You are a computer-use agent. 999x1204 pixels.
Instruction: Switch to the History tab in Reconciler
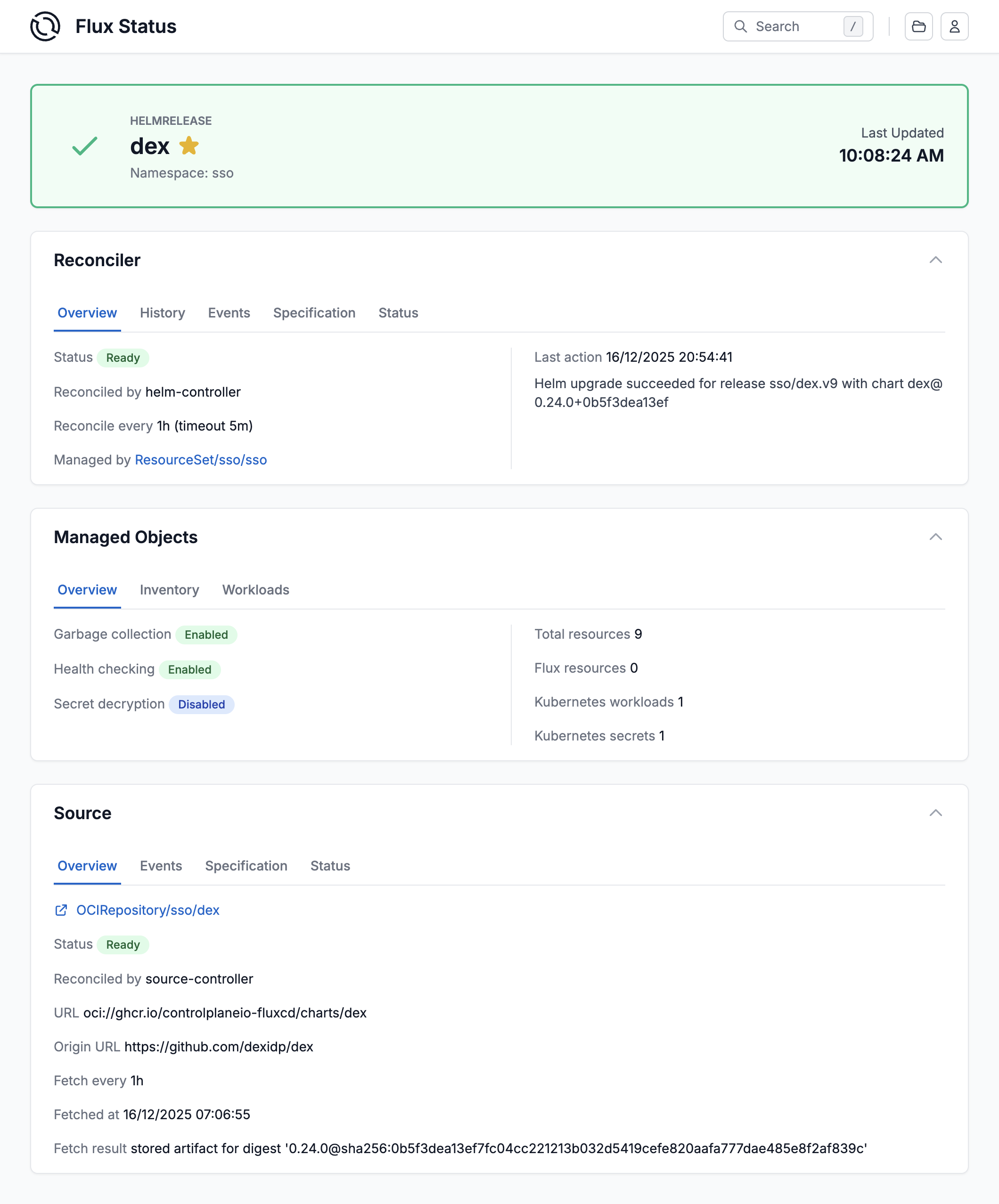162,313
